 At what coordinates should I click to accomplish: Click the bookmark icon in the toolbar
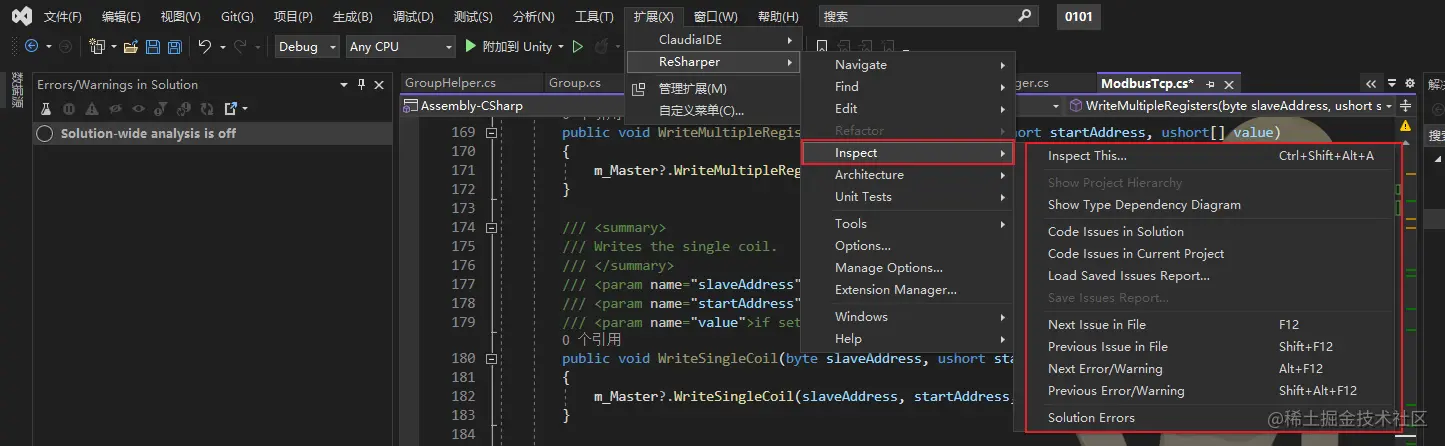click(x=821, y=46)
